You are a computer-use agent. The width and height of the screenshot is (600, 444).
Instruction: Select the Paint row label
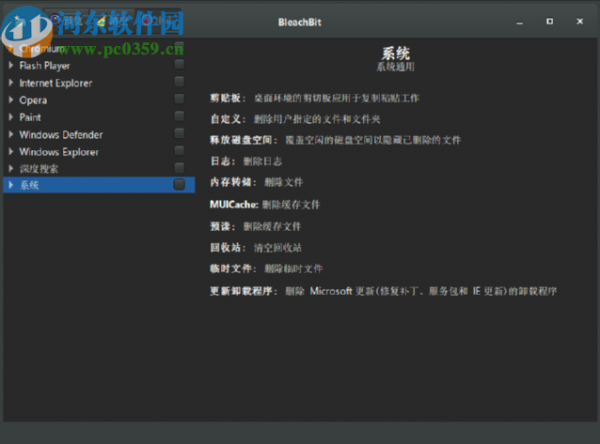click(x=30, y=117)
